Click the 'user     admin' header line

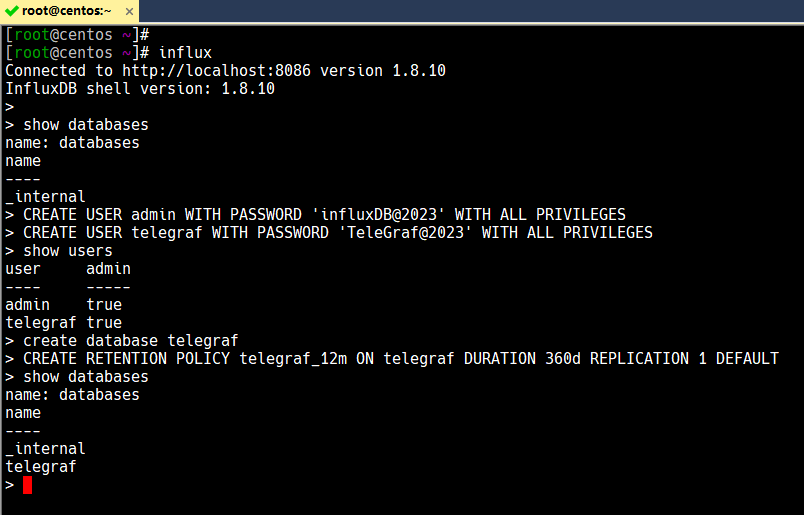(x=68, y=269)
